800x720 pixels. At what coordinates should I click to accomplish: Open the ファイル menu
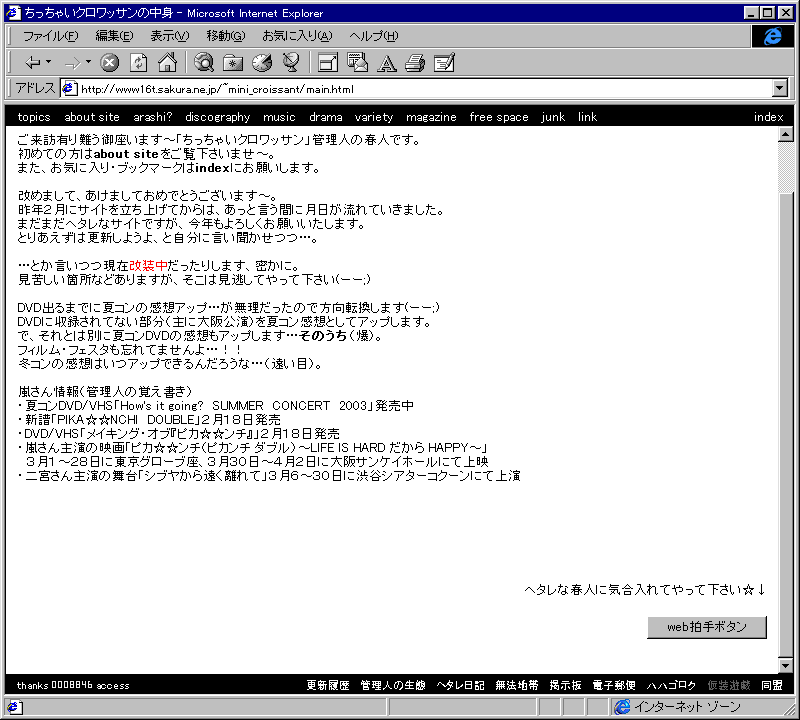point(51,36)
